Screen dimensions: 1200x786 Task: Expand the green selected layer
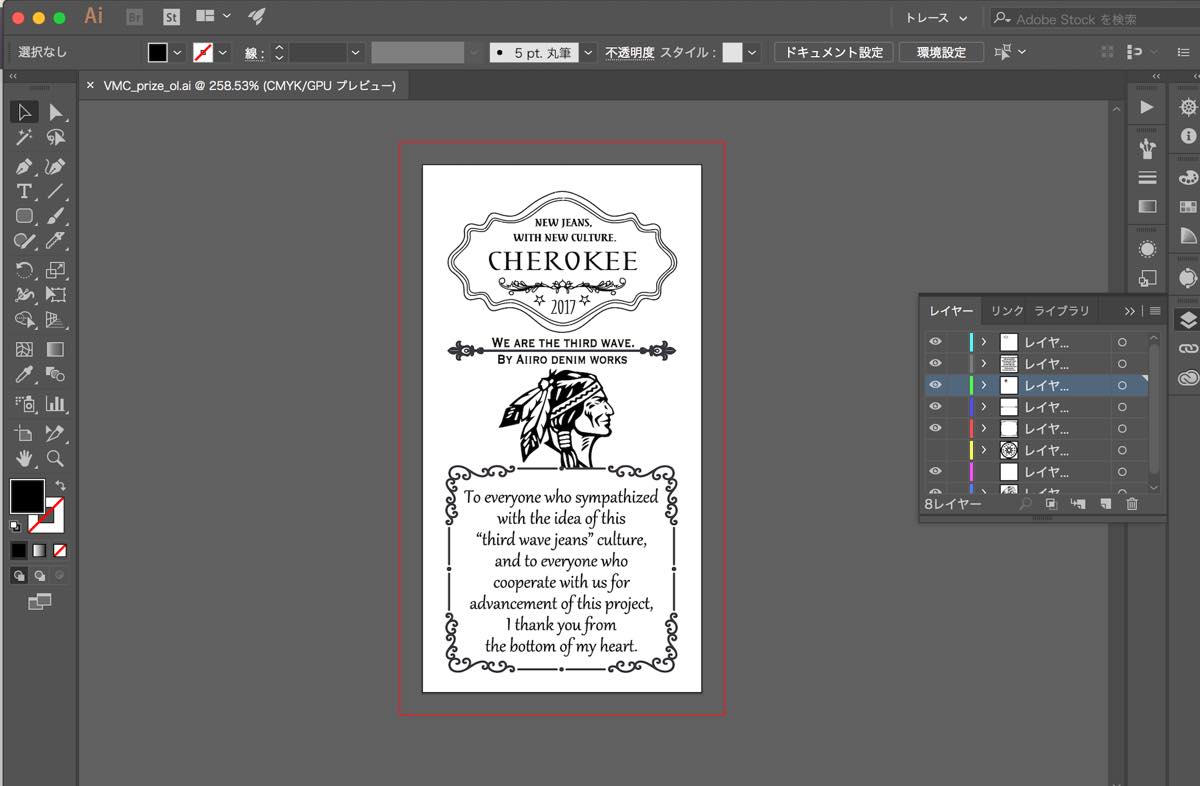pos(984,385)
